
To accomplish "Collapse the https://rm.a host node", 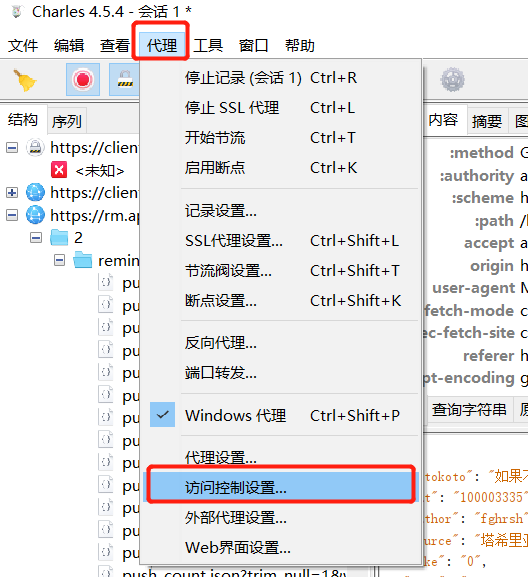I will [x=12, y=215].
